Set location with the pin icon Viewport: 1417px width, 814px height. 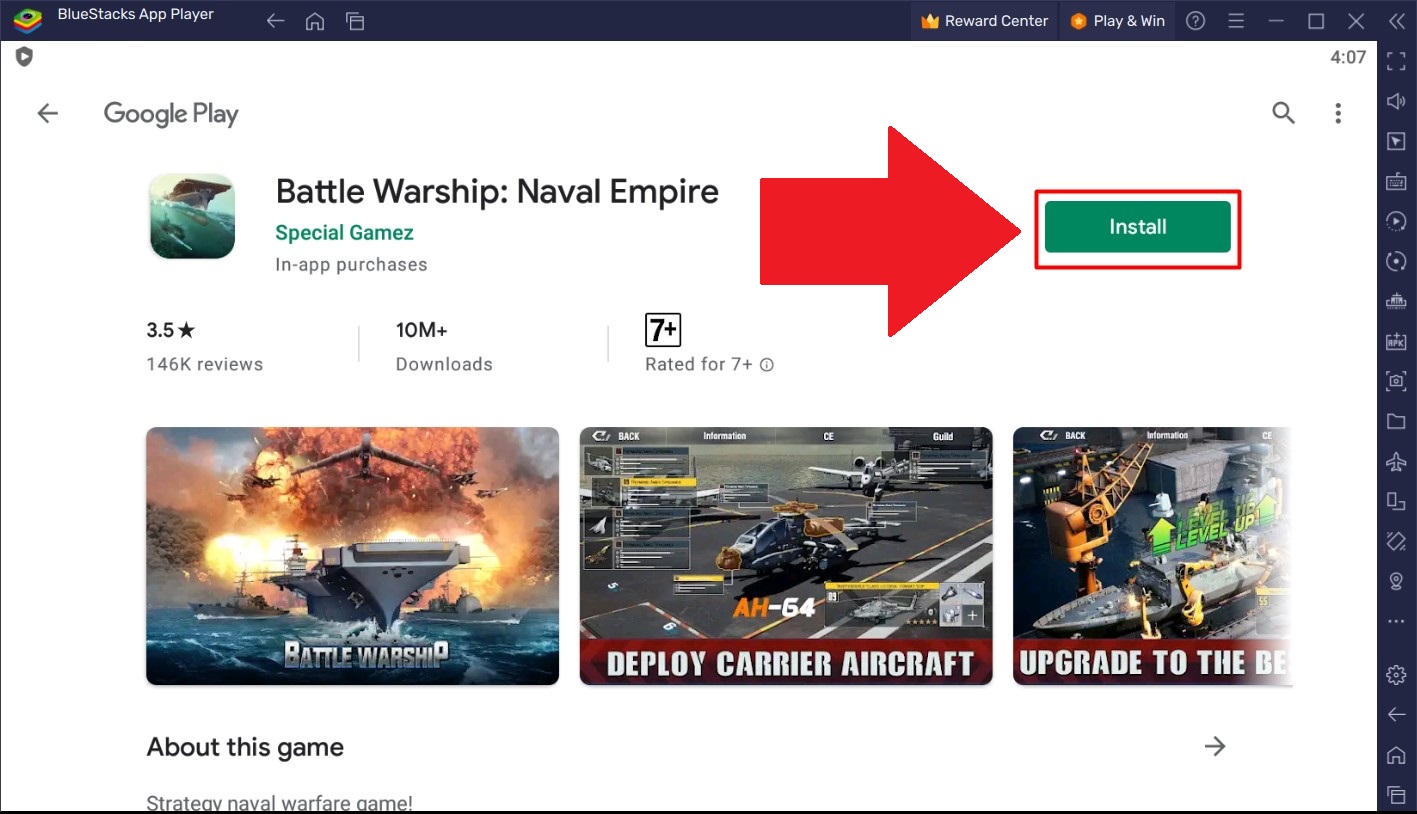(x=1396, y=581)
